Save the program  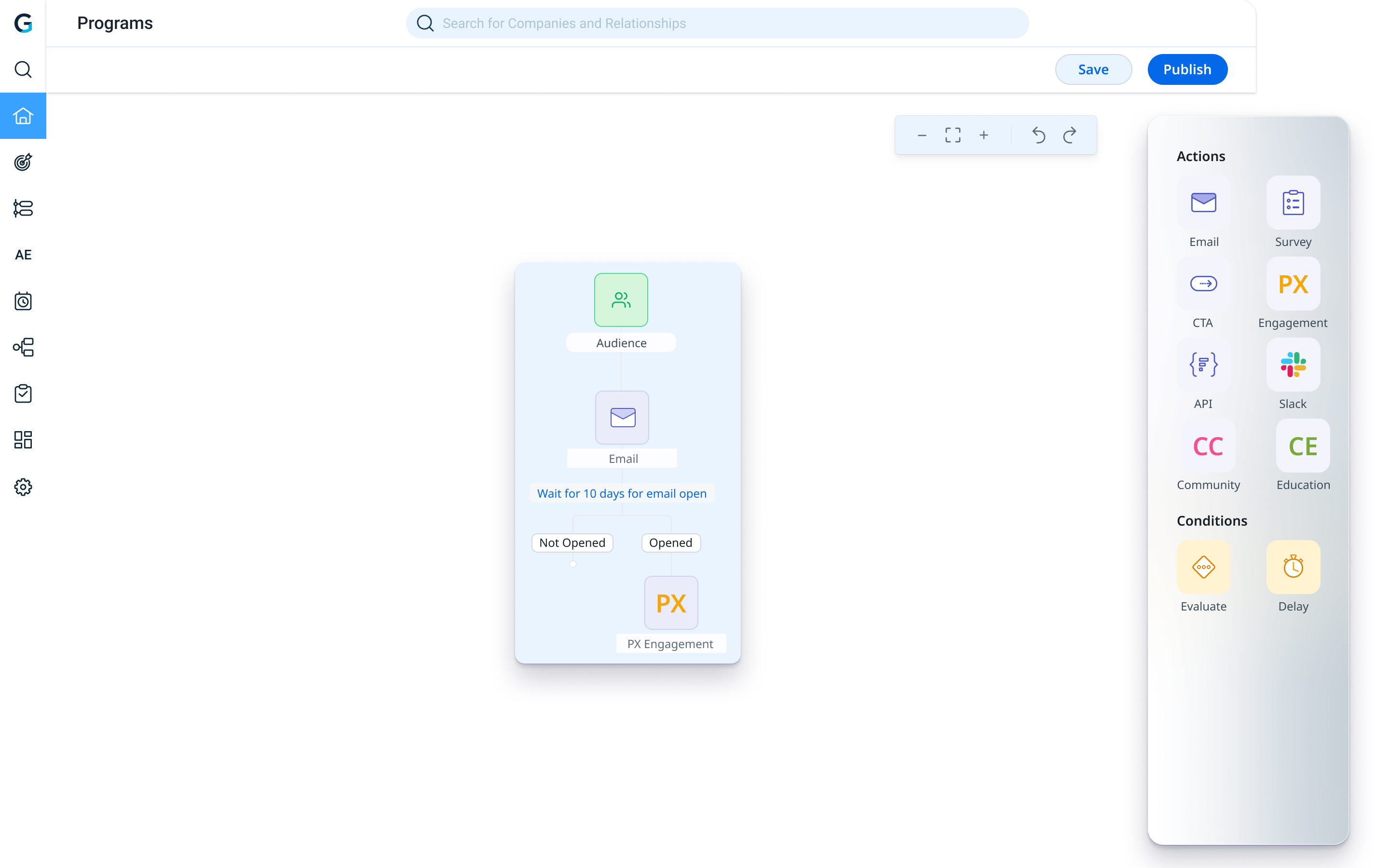point(1093,69)
